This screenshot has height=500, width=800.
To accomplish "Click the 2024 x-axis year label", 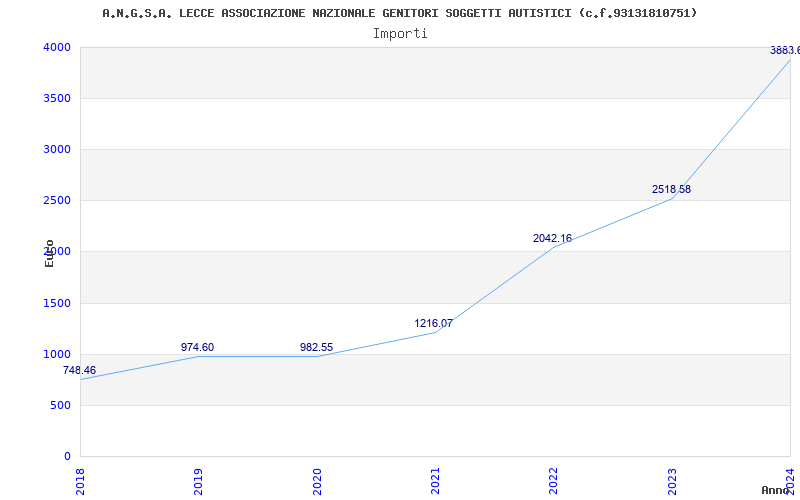I will tap(790, 480).
